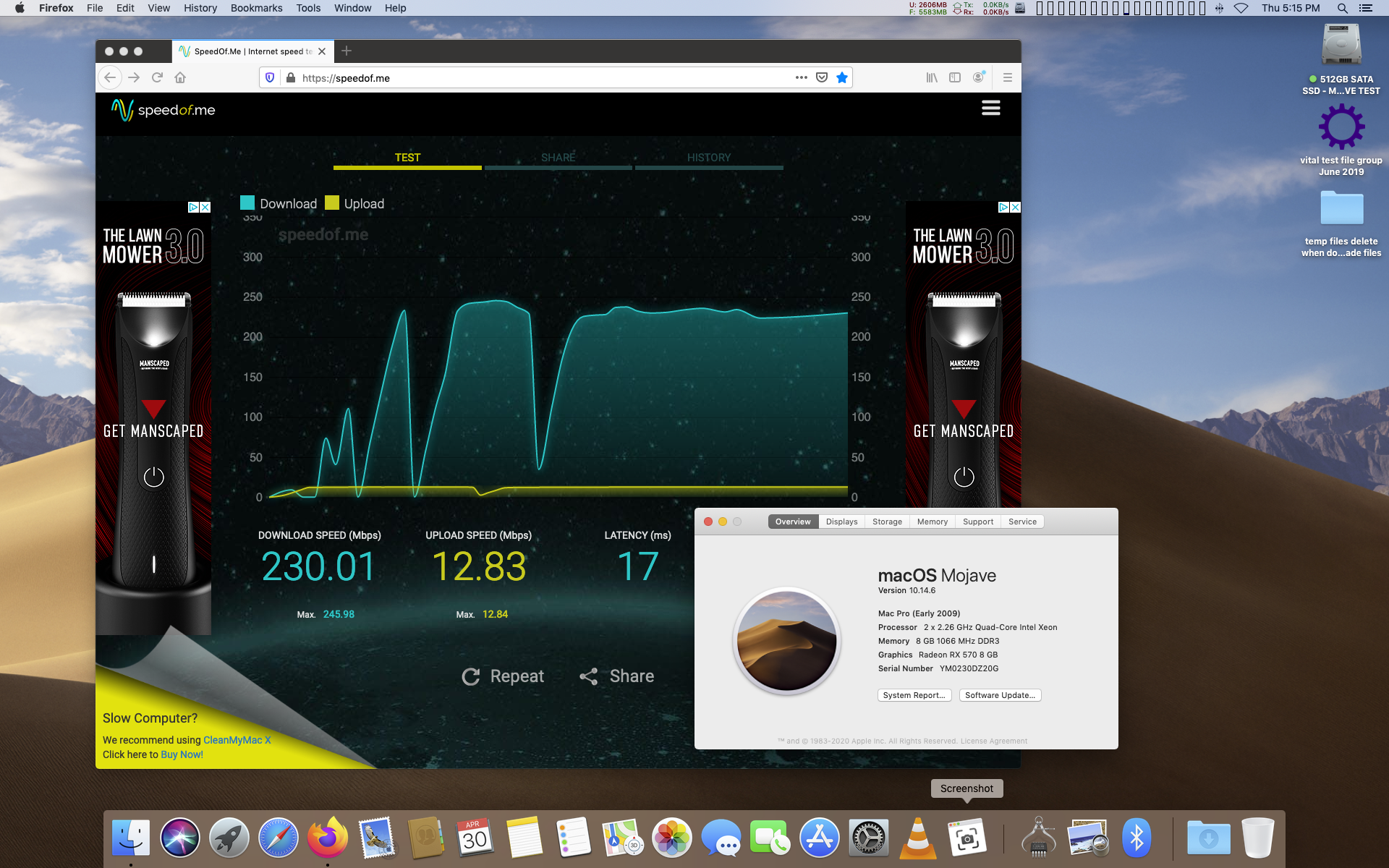
Task: Open the Storage tab
Action: click(887, 522)
